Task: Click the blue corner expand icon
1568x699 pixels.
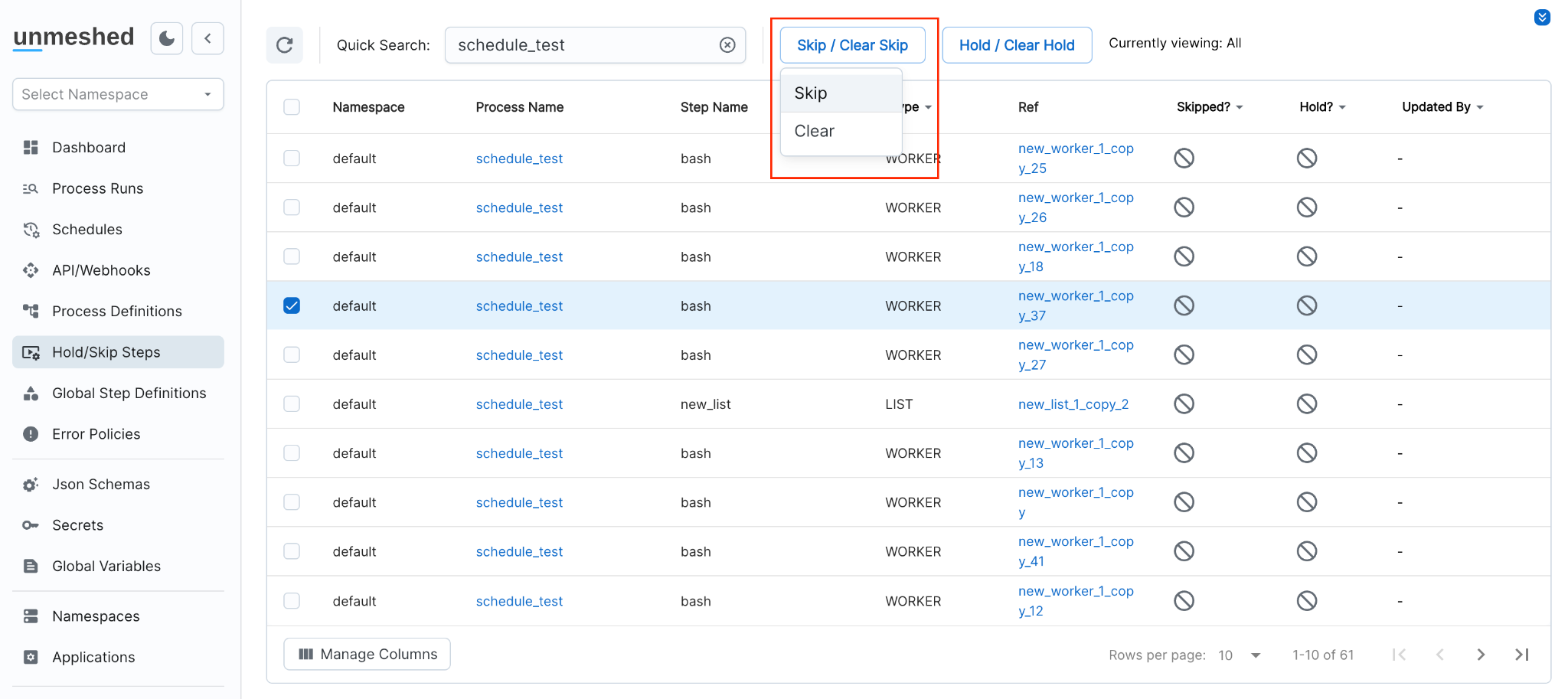Action: [1542, 18]
